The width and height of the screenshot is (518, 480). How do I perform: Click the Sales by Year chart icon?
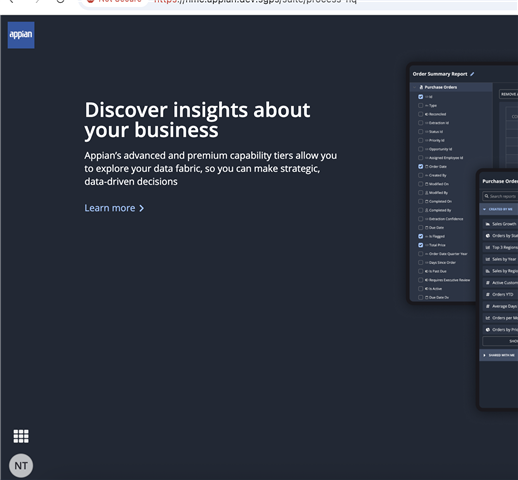[x=488, y=259]
